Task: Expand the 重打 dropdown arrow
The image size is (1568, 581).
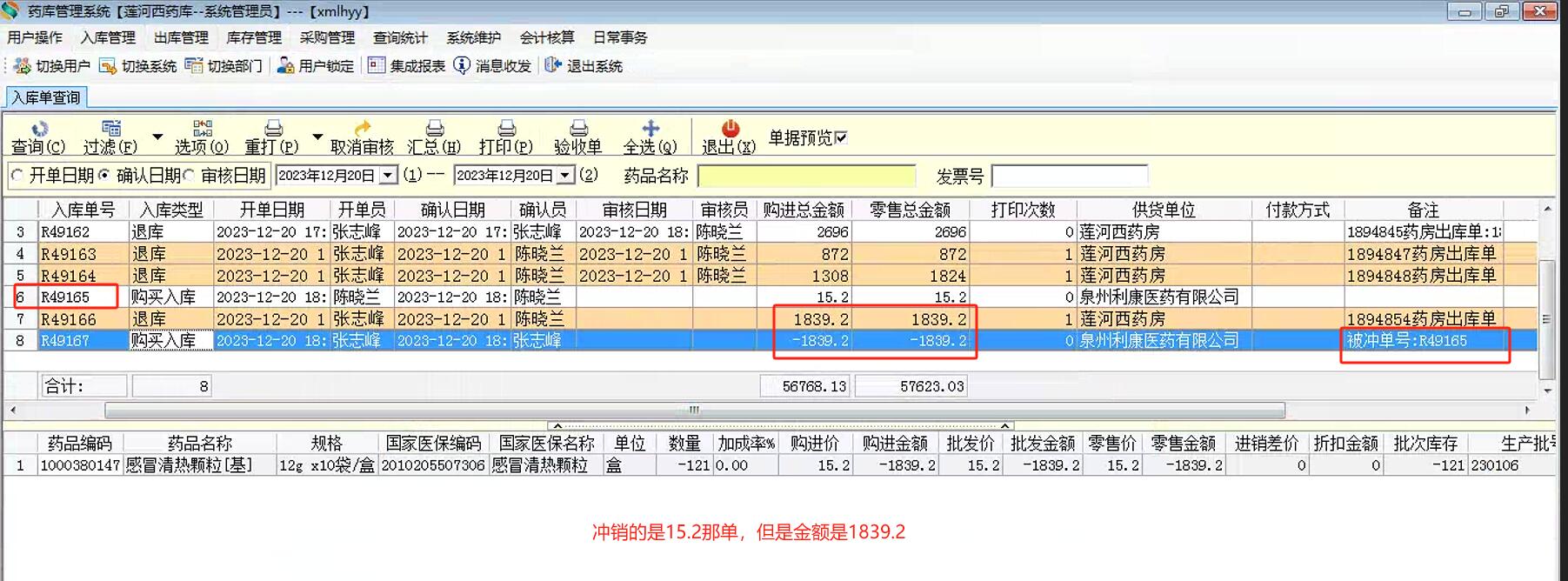Action: pyautogui.click(x=317, y=137)
